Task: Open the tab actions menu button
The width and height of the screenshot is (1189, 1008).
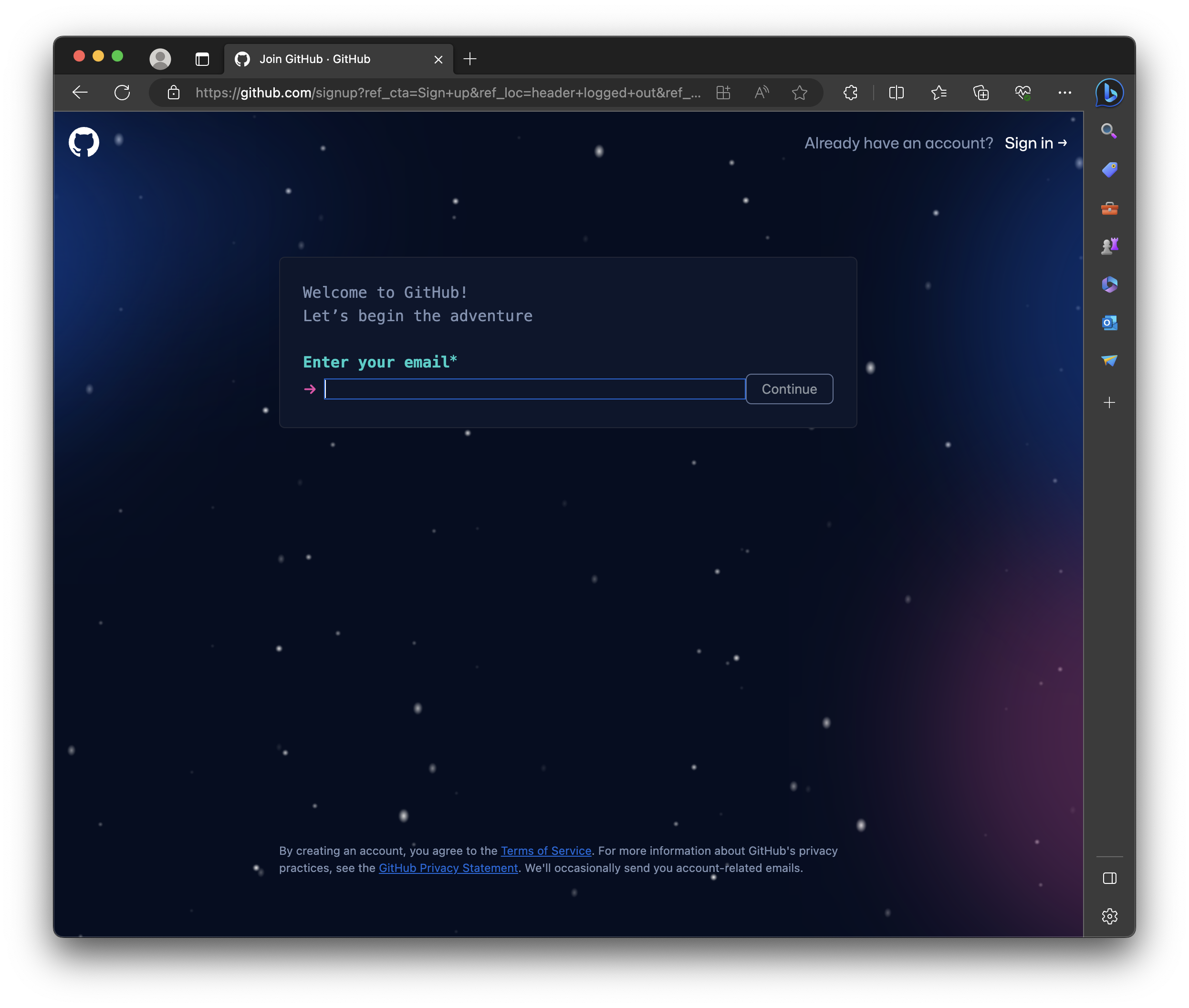Action: 202,59
